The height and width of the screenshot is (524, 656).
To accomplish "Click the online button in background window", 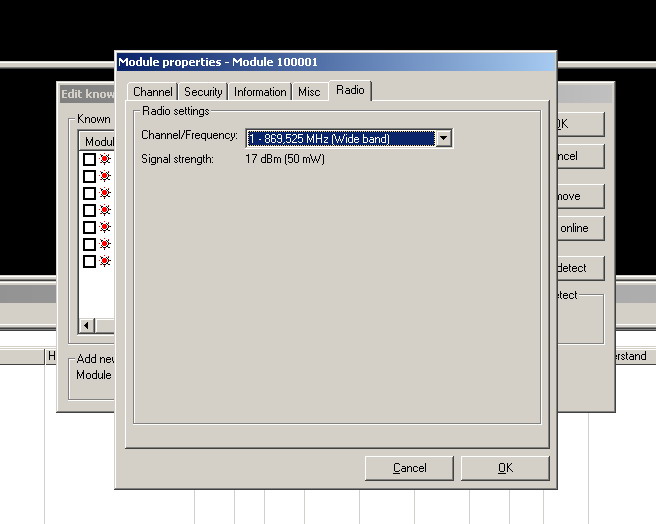I will coord(581,228).
